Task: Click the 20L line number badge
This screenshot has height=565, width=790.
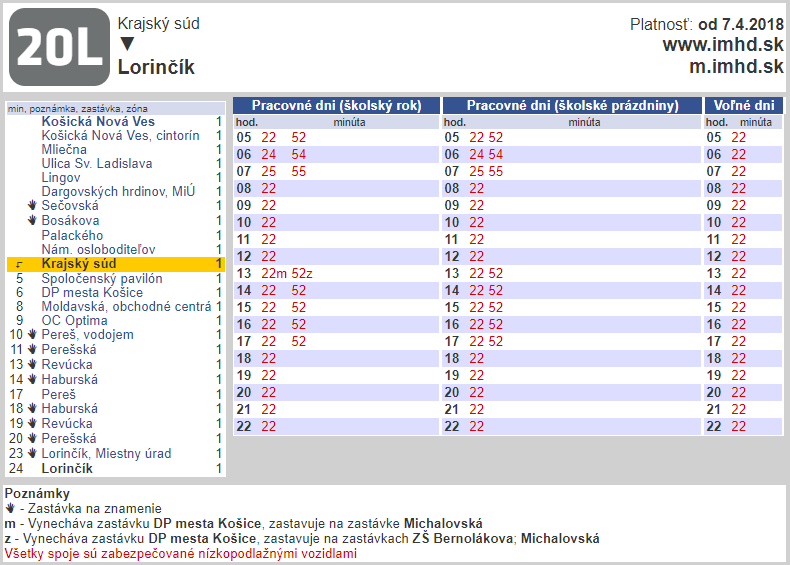Action: tap(59, 47)
